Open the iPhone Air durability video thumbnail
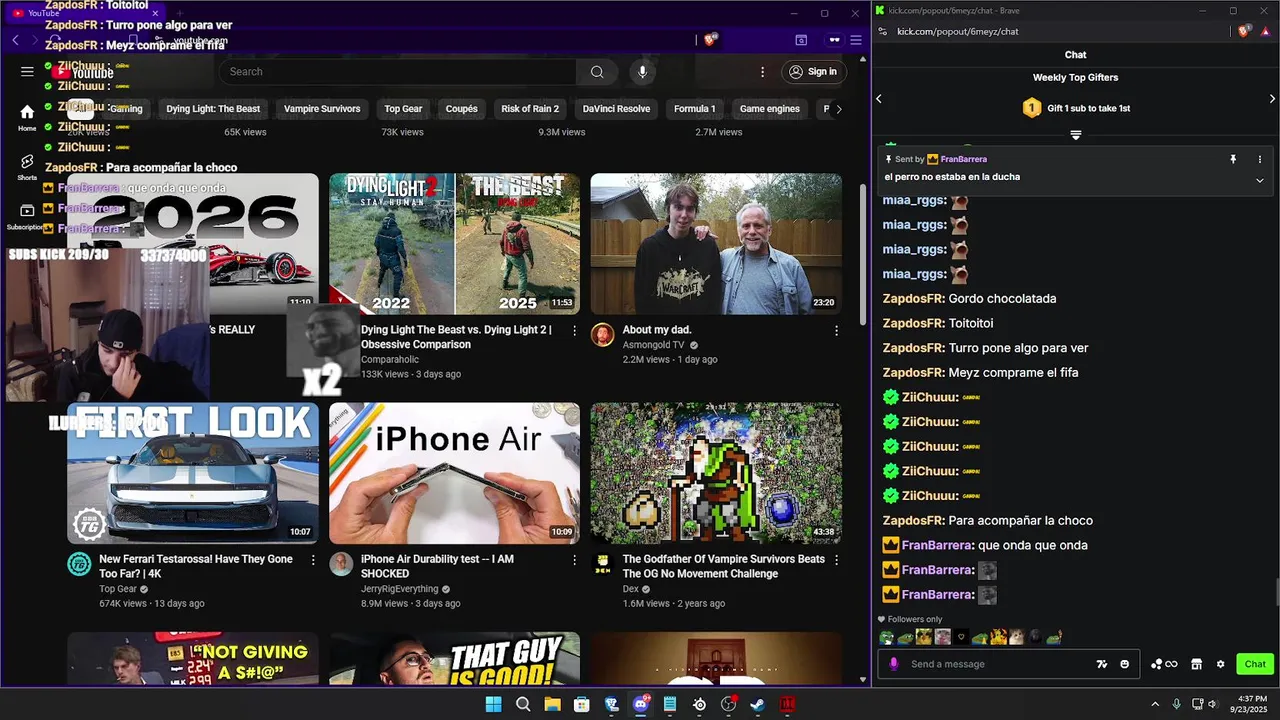The width and height of the screenshot is (1280, 720). point(454,473)
